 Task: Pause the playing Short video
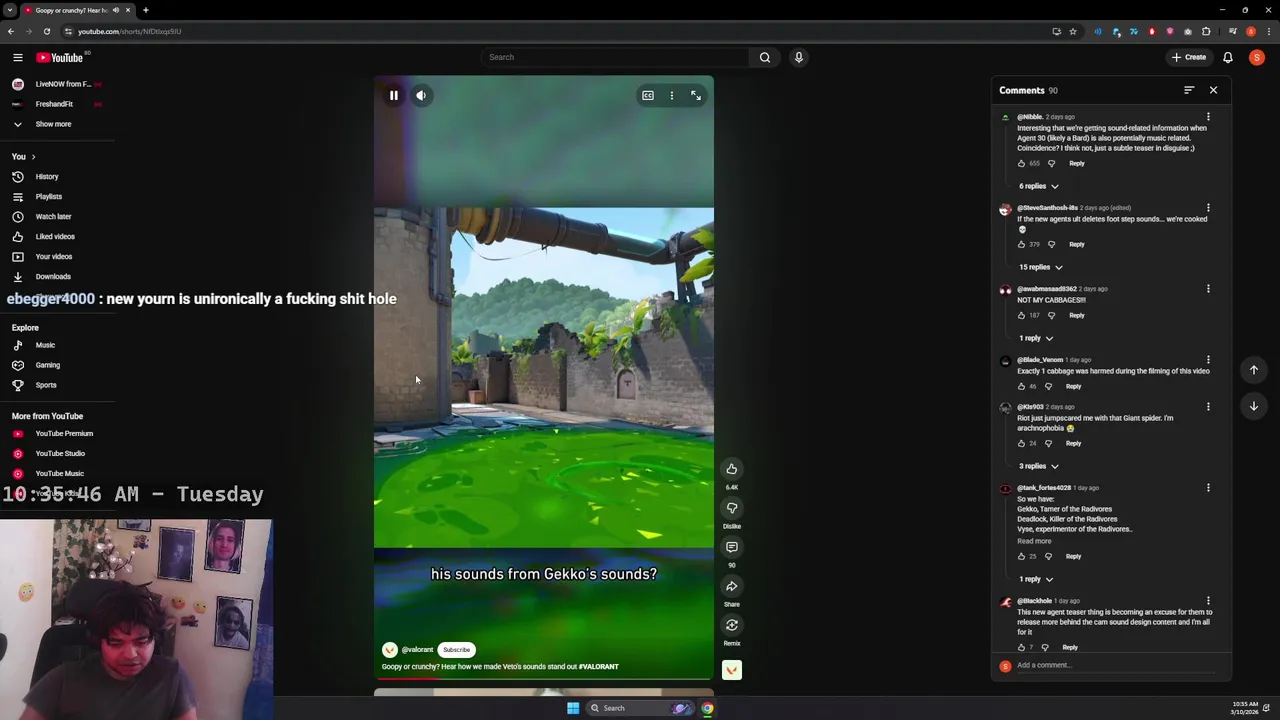click(394, 96)
